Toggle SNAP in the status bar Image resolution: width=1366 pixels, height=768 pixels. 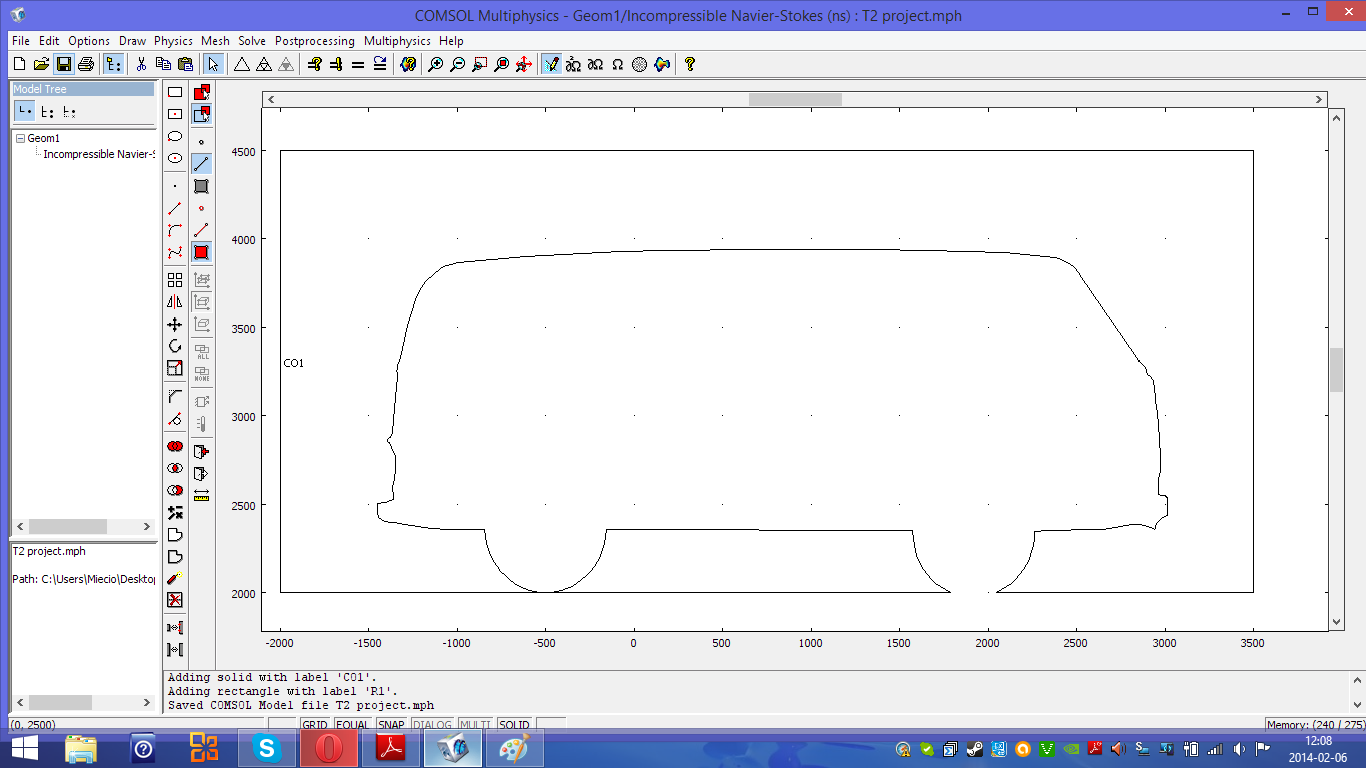pyautogui.click(x=391, y=725)
